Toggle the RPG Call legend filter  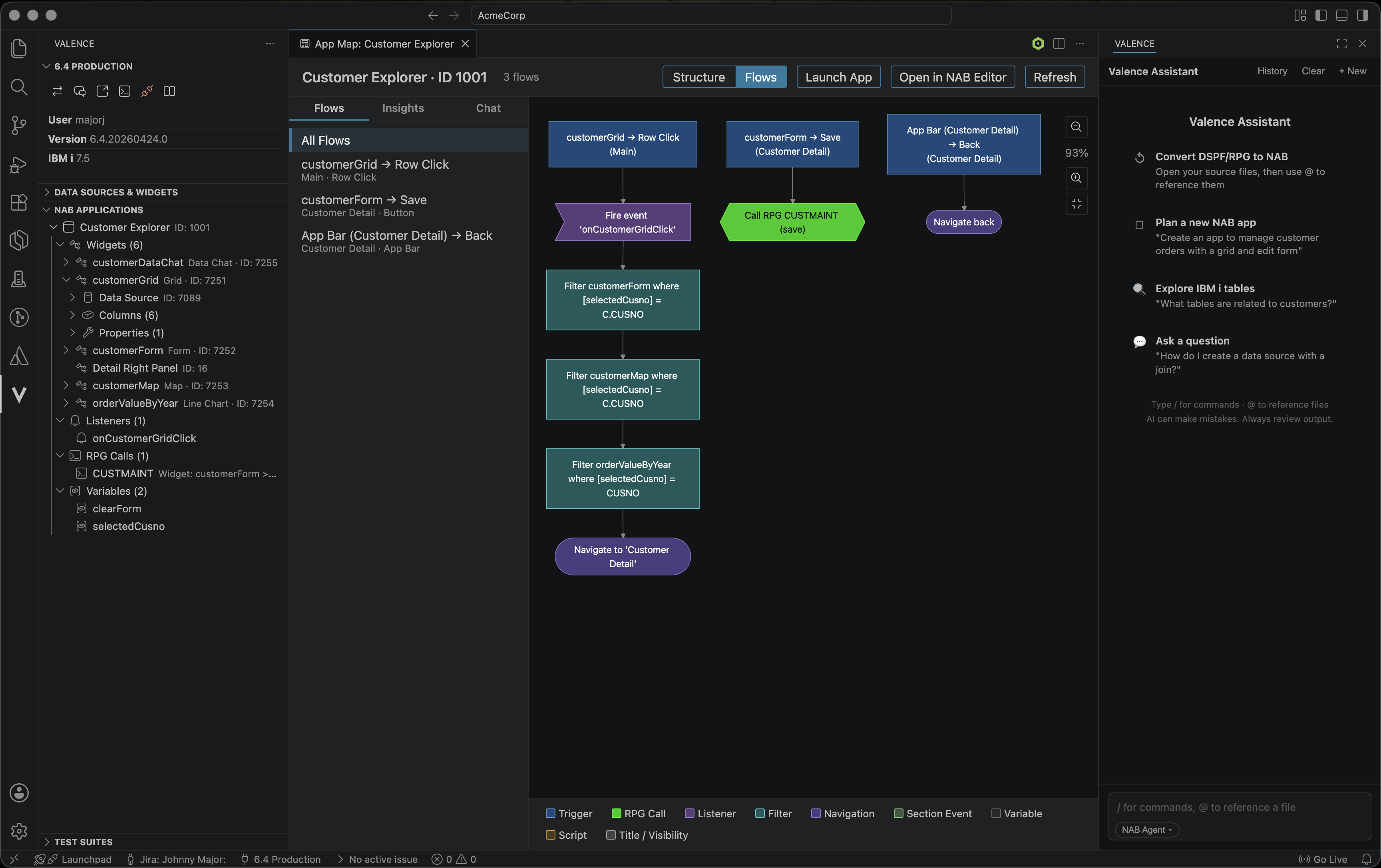638,813
